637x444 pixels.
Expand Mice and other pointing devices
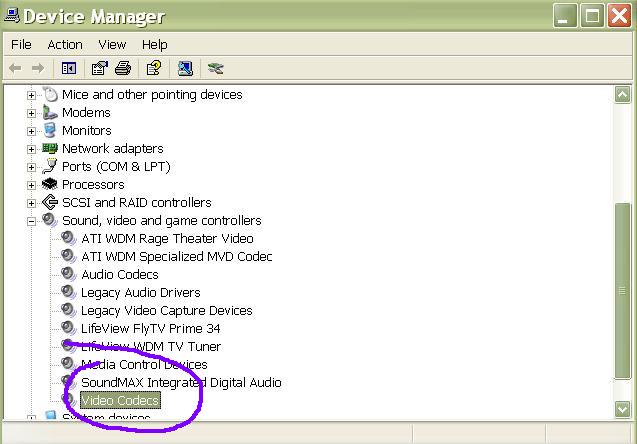[31, 95]
